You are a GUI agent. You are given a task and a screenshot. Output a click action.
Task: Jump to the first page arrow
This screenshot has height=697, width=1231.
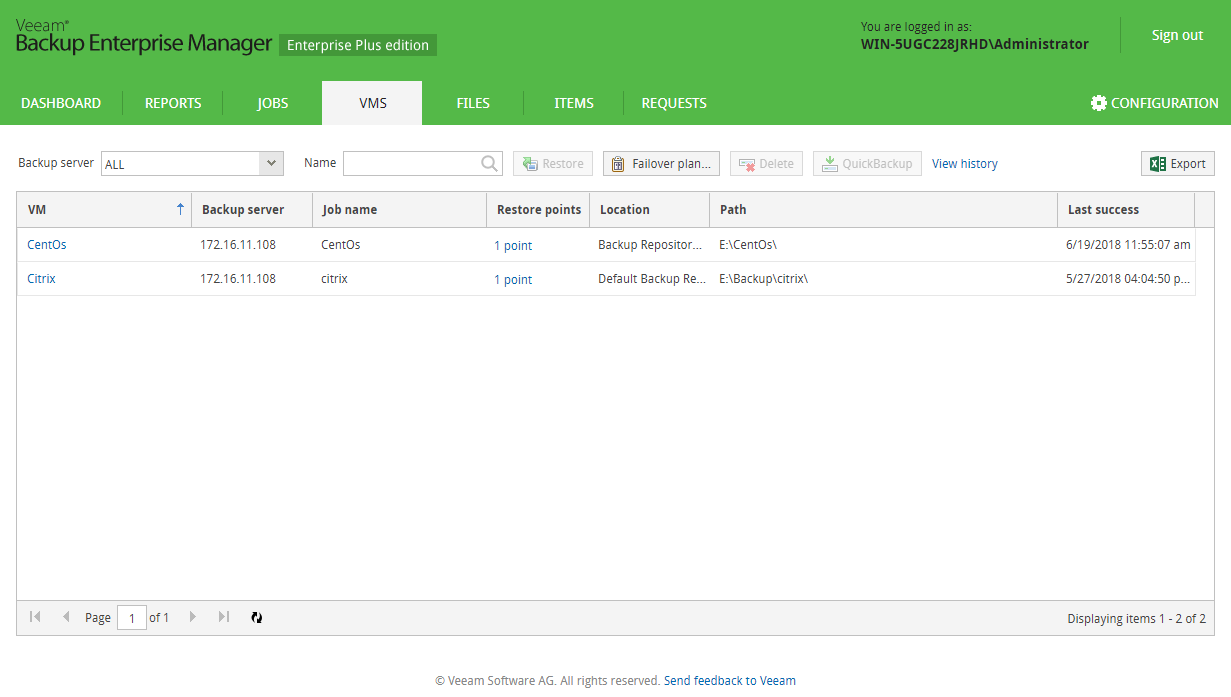35,618
